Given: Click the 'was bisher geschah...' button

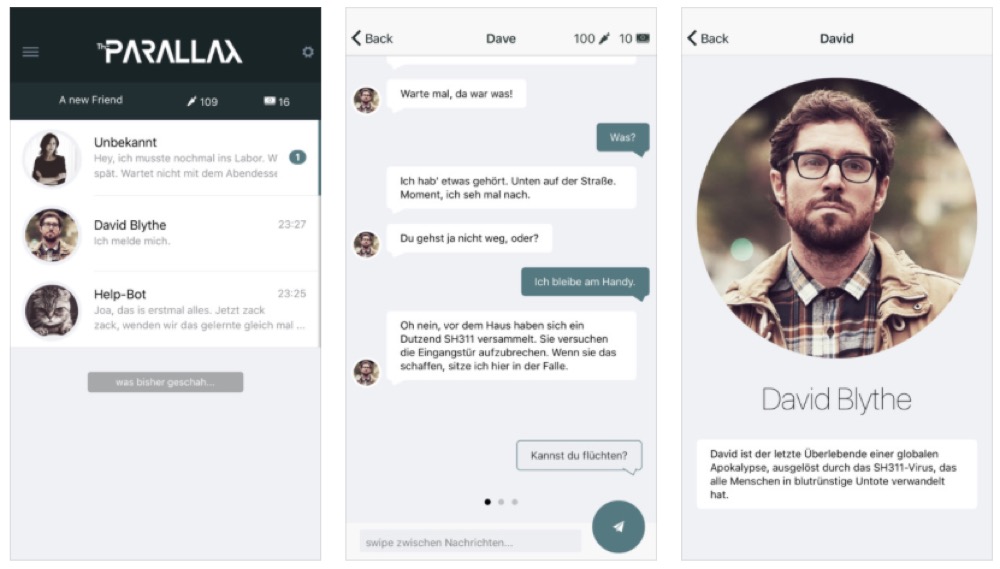Looking at the screenshot, I should tap(165, 382).
